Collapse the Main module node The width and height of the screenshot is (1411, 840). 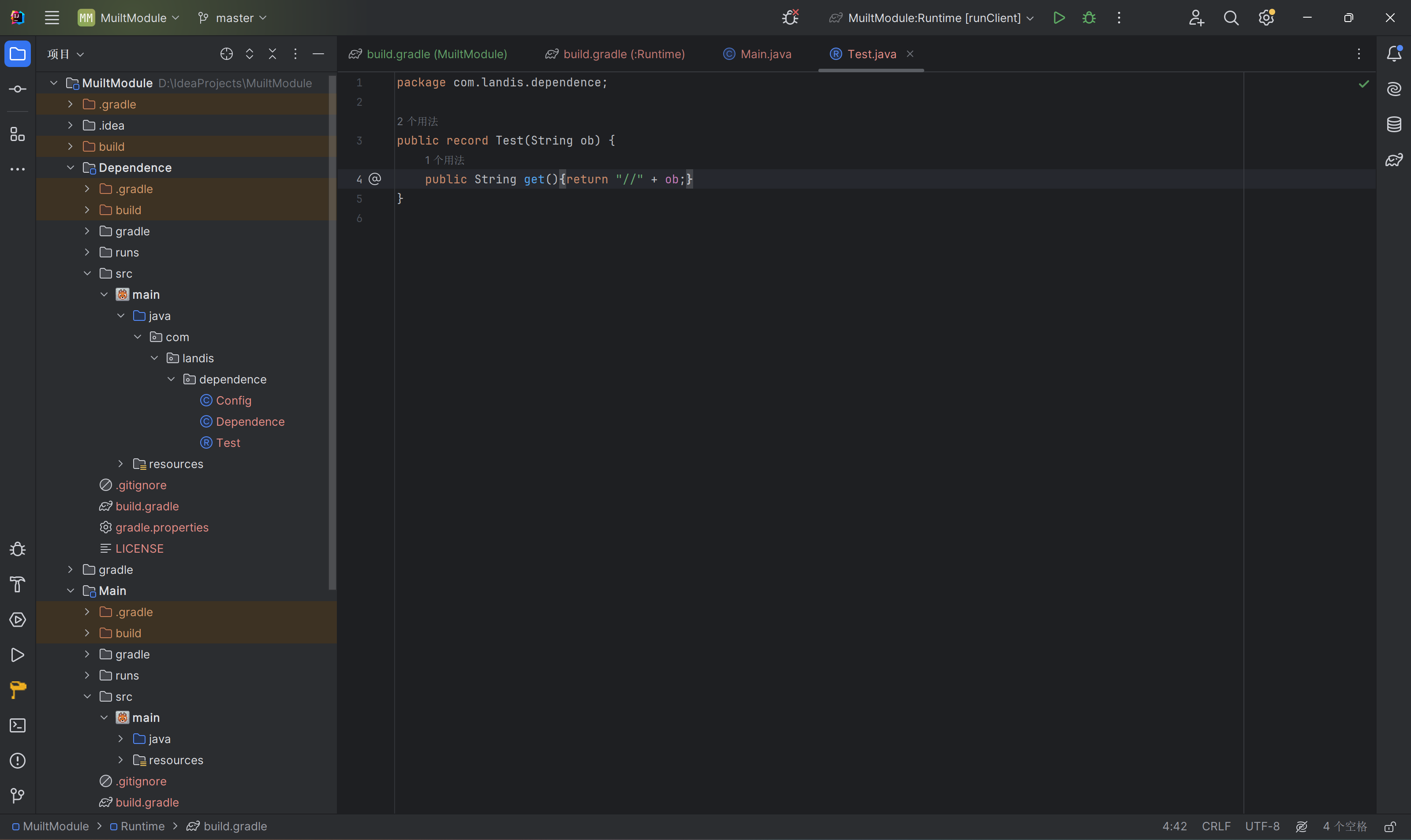pos(70,591)
